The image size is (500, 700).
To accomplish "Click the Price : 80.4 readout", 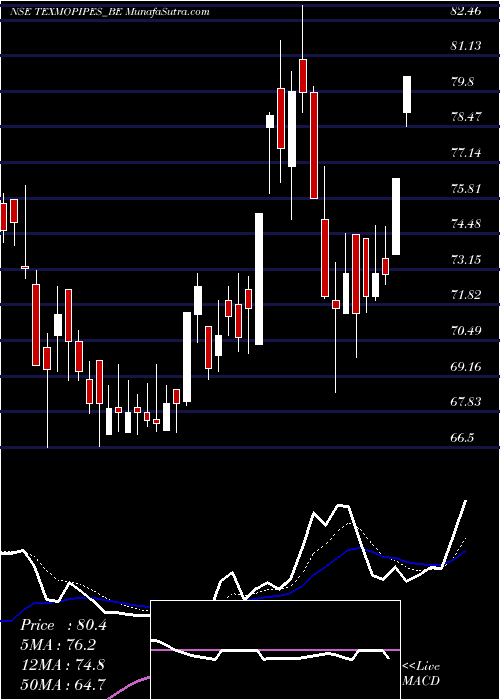I will pos(63,625).
